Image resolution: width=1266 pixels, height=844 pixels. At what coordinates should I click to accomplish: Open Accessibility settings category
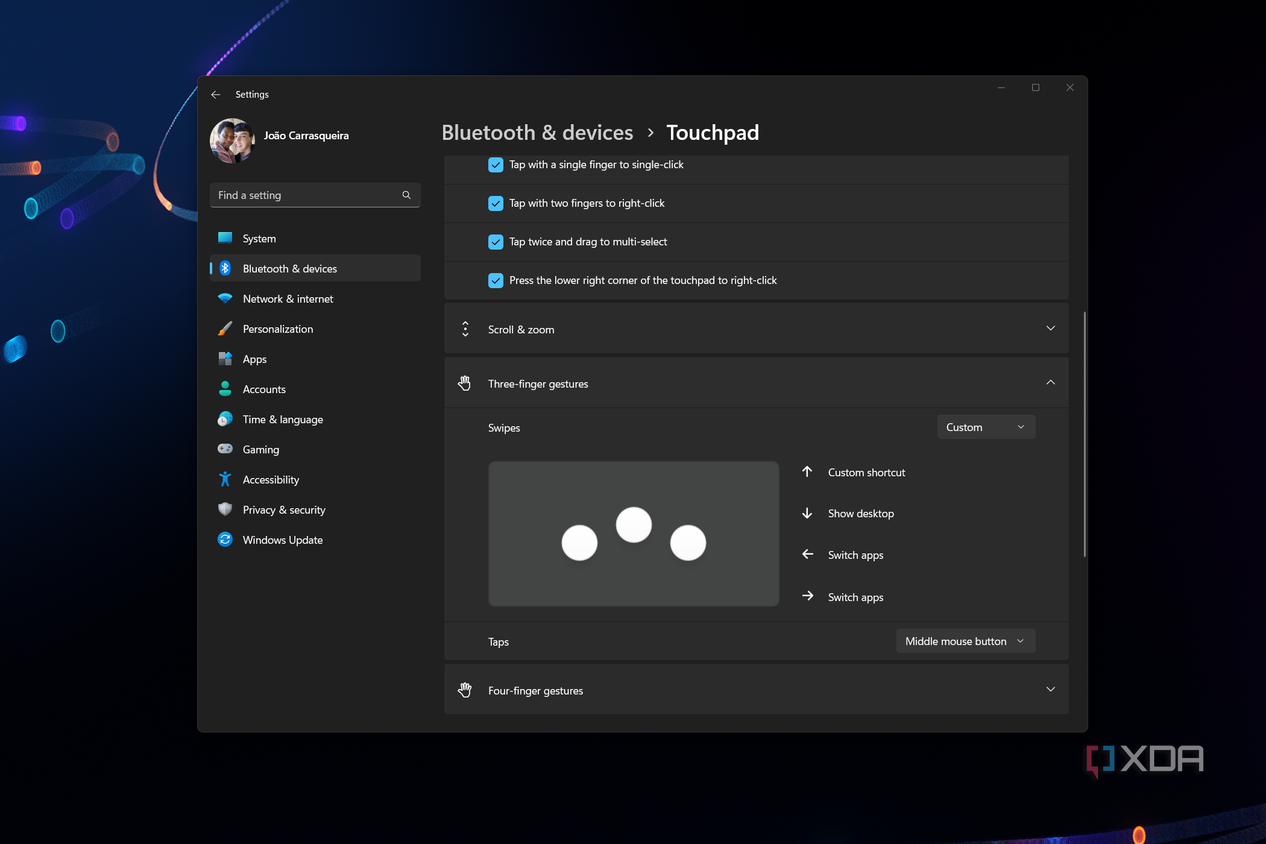coord(315,479)
